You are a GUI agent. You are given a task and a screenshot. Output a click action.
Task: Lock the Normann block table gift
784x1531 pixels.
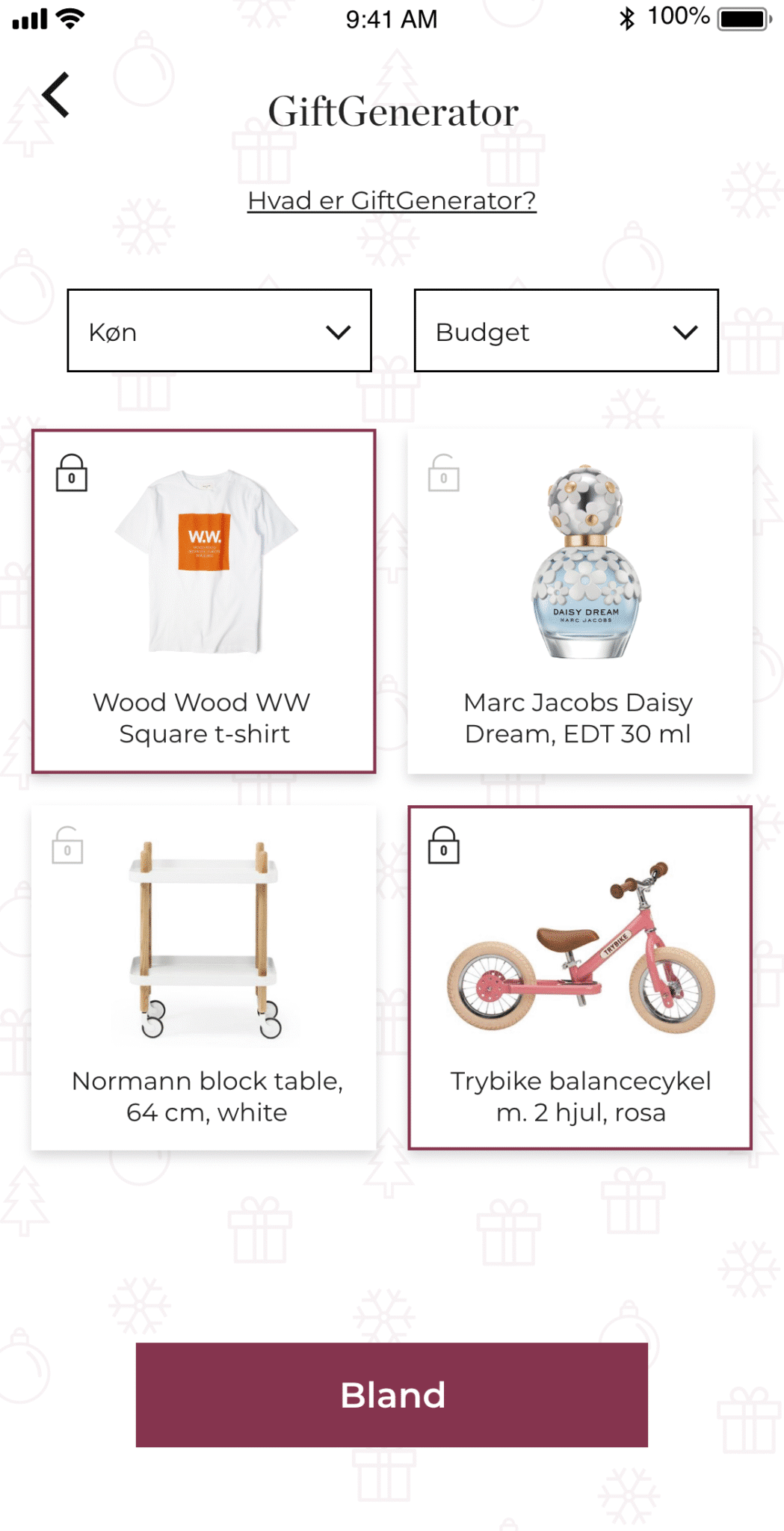[x=67, y=845]
